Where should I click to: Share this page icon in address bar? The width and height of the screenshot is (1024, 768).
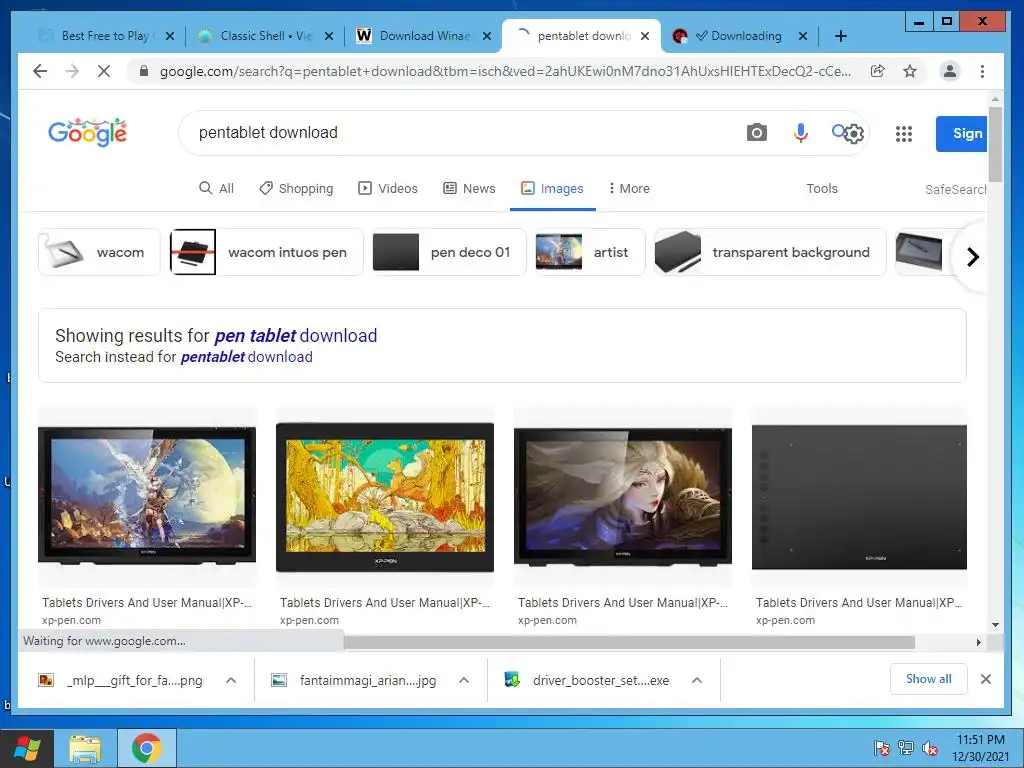pyautogui.click(x=878, y=71)
